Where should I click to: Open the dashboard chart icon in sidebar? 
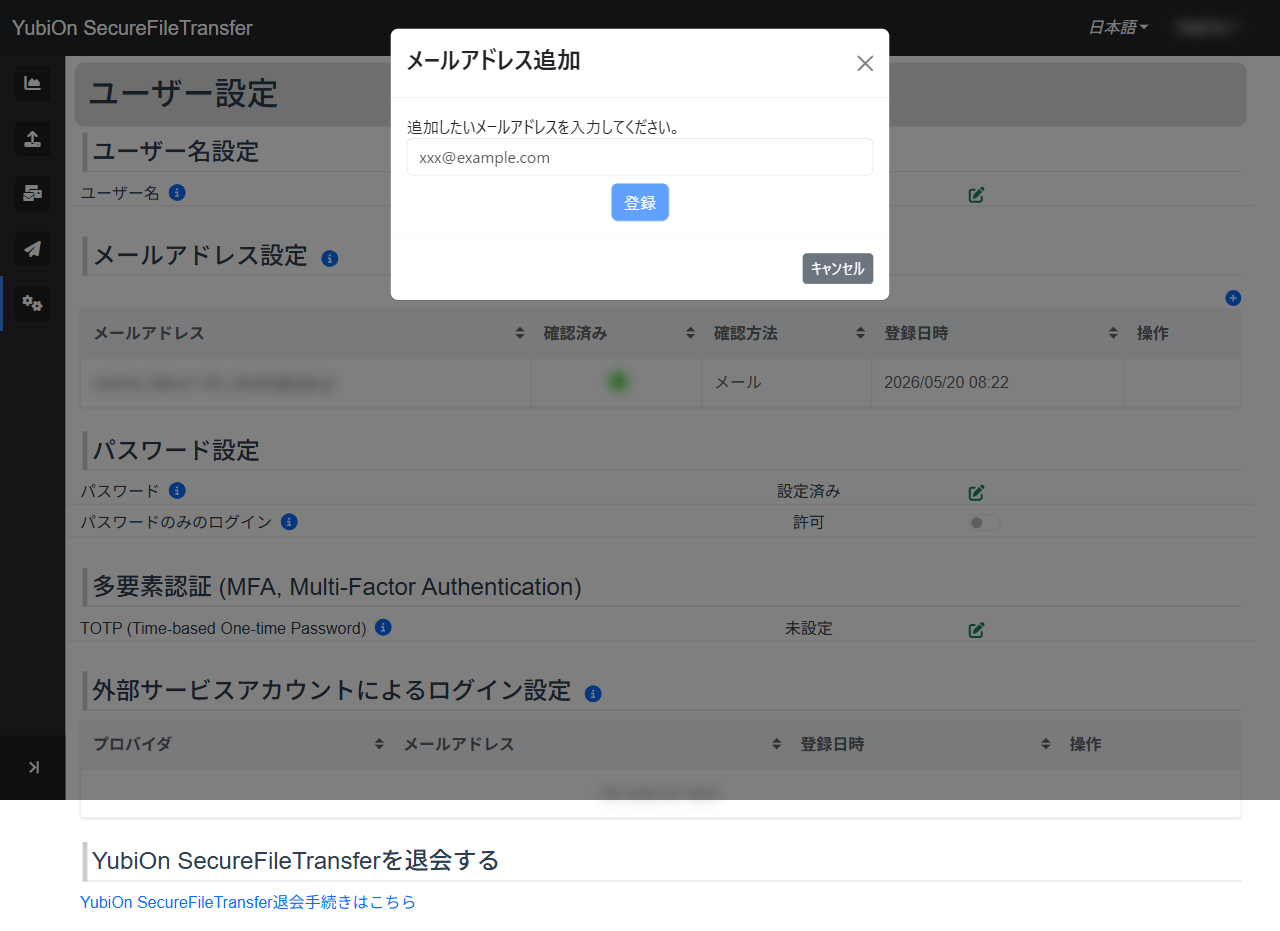coord(33,83)
